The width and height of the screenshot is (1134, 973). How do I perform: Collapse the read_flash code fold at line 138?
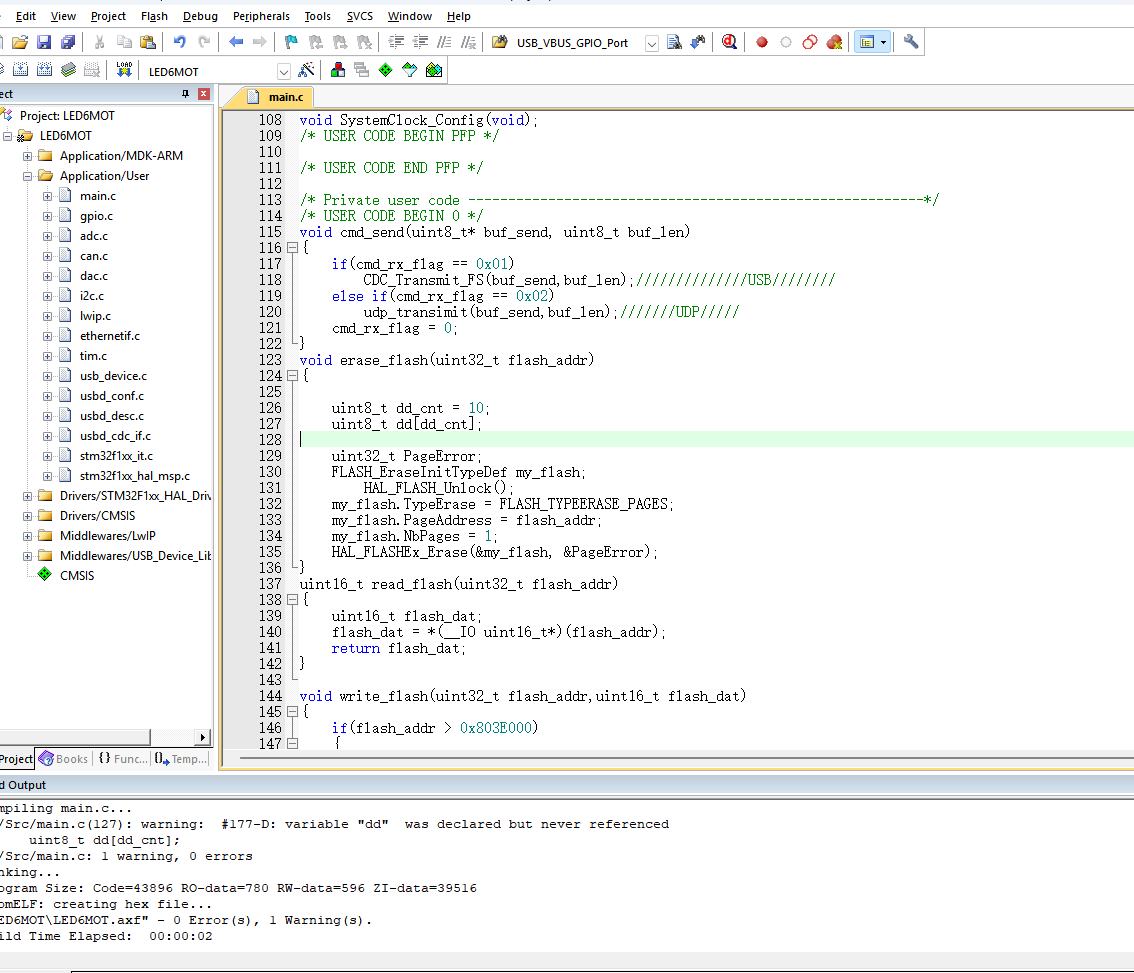coord(292,600)
